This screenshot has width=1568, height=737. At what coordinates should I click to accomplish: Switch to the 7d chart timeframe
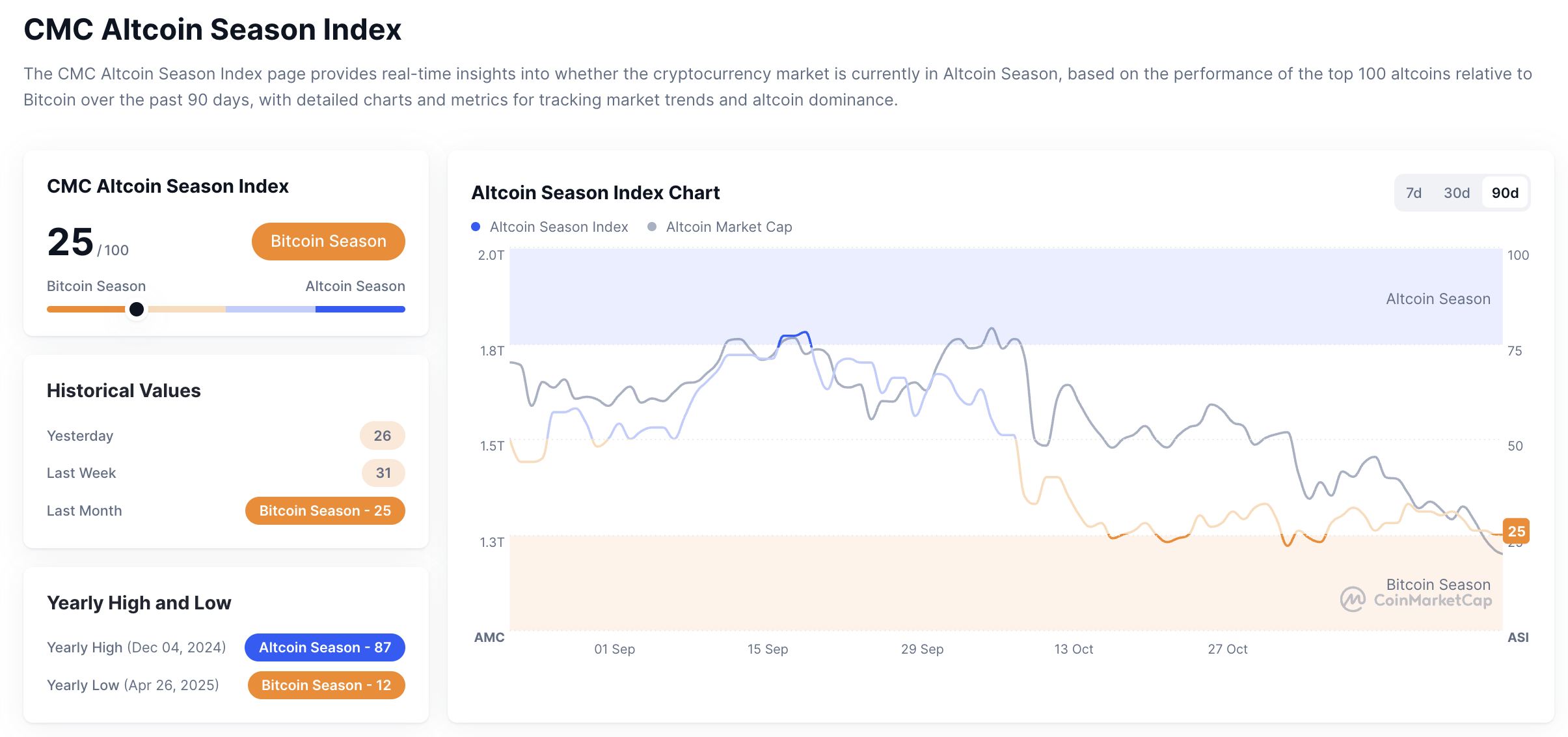click(x=1414, y=192)
